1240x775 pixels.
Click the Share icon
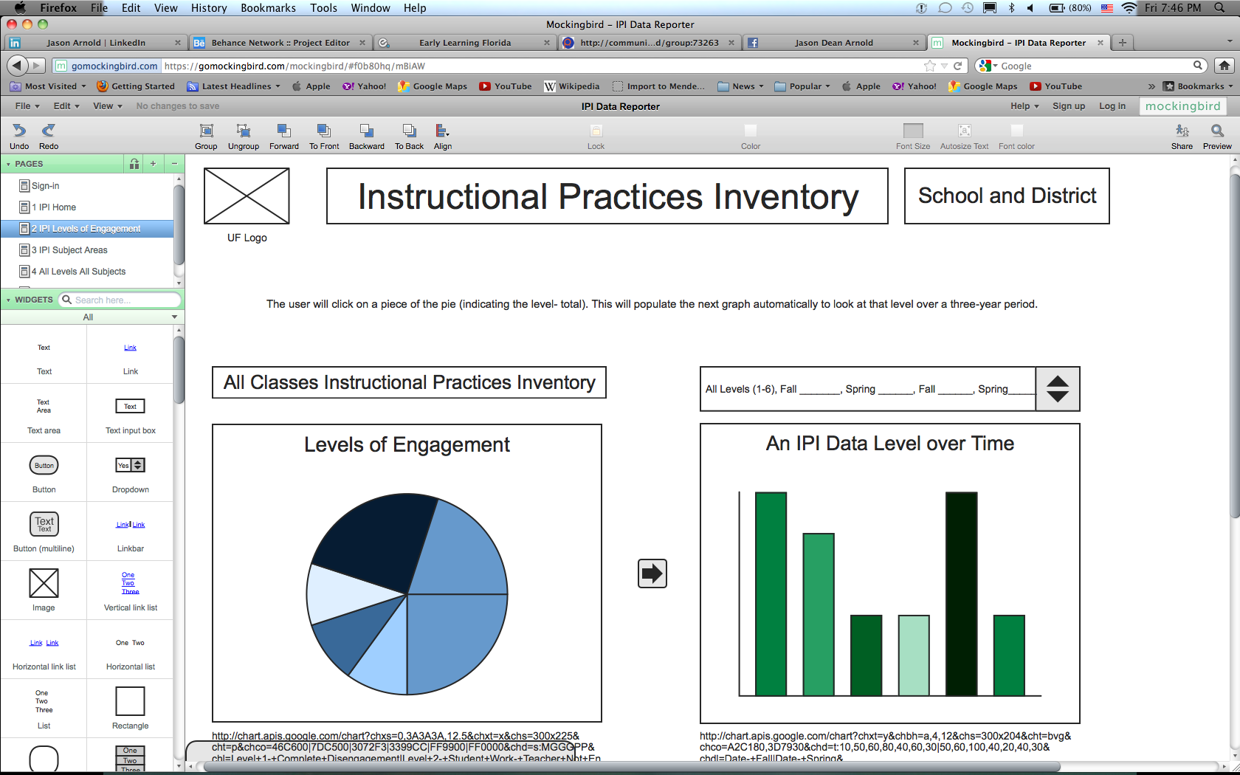(1182, 131)
